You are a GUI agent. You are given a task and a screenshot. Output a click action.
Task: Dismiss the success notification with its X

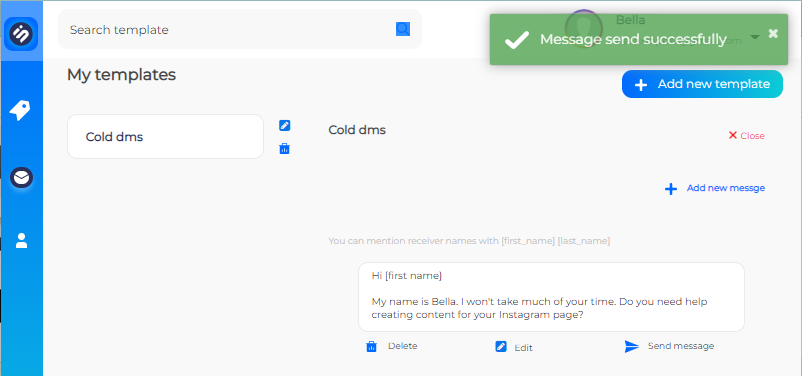(773, 33)
